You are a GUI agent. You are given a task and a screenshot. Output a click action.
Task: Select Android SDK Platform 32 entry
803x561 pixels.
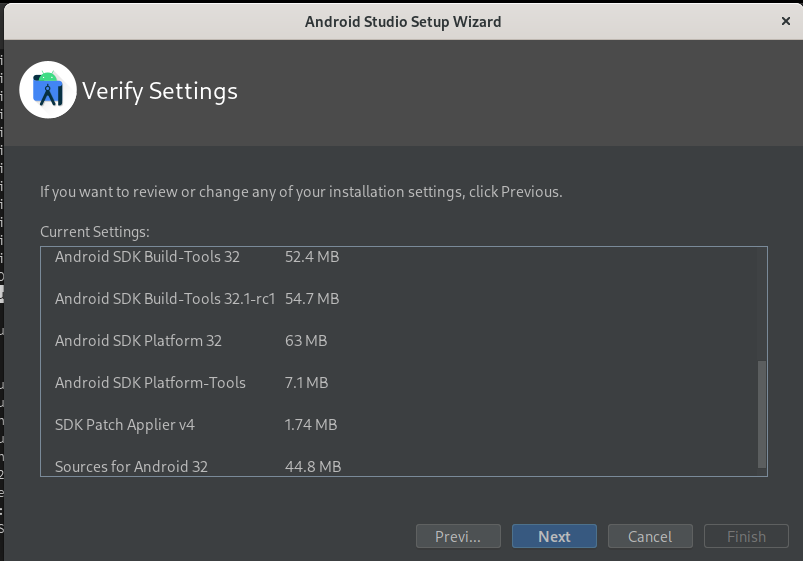(x=138, y=341)
